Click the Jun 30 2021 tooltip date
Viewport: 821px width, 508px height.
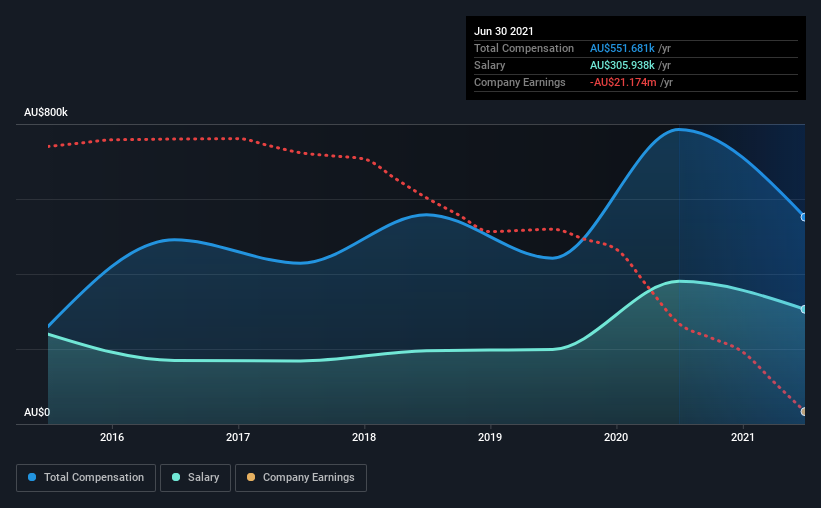(x=504, y=31)
